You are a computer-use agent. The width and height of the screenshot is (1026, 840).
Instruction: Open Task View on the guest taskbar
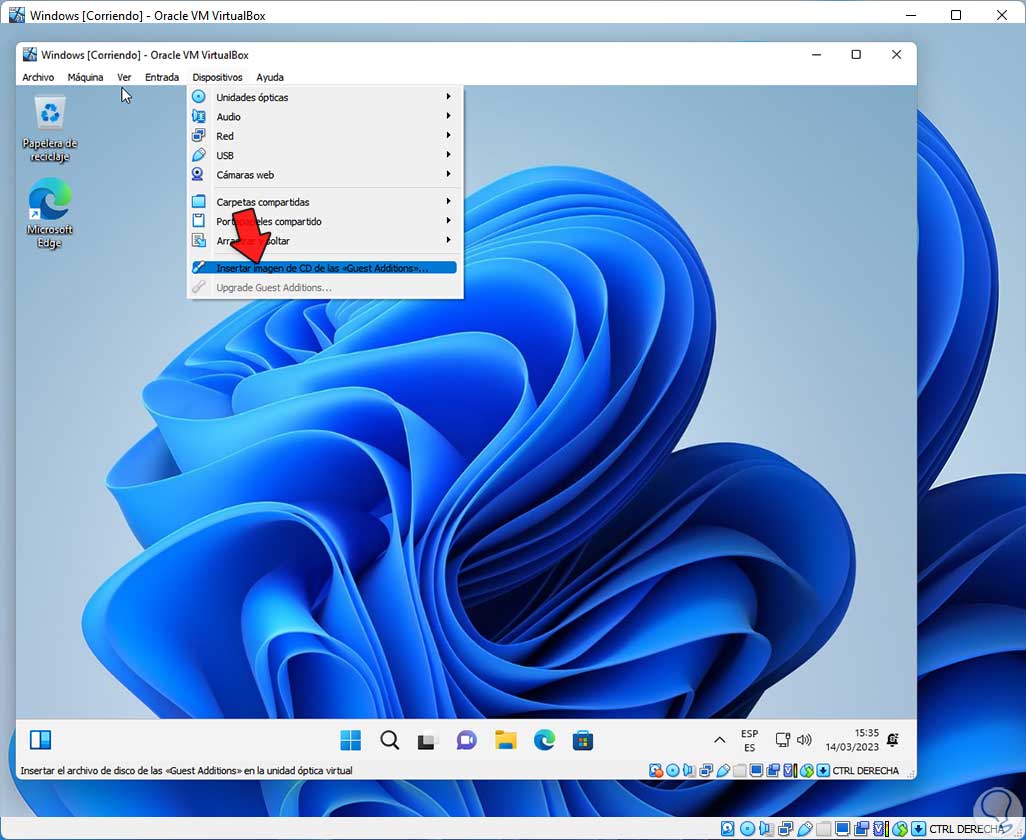pos(427,741)
